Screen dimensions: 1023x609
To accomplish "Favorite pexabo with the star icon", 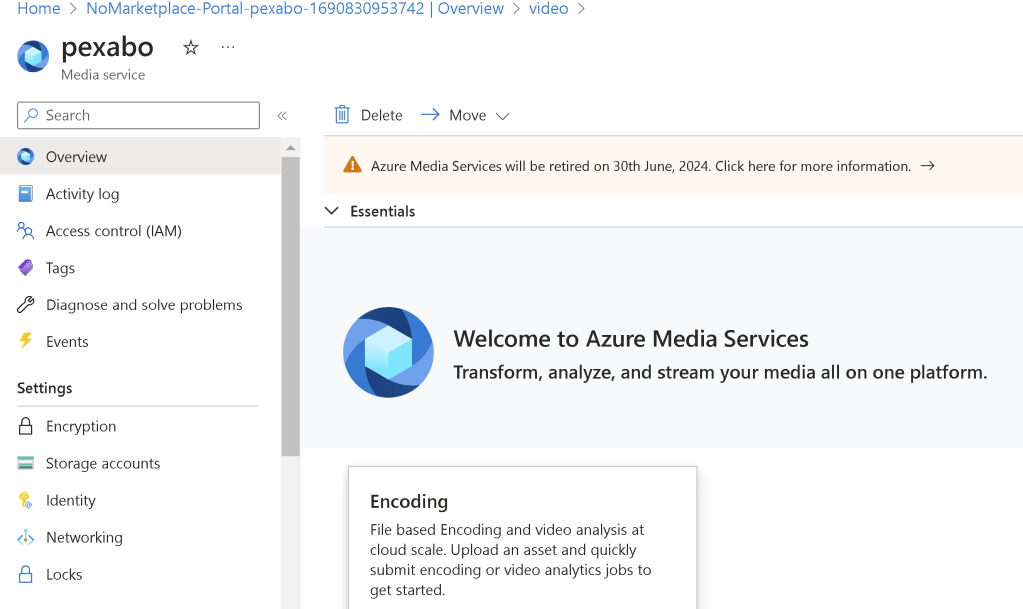I will click(191, 48).
